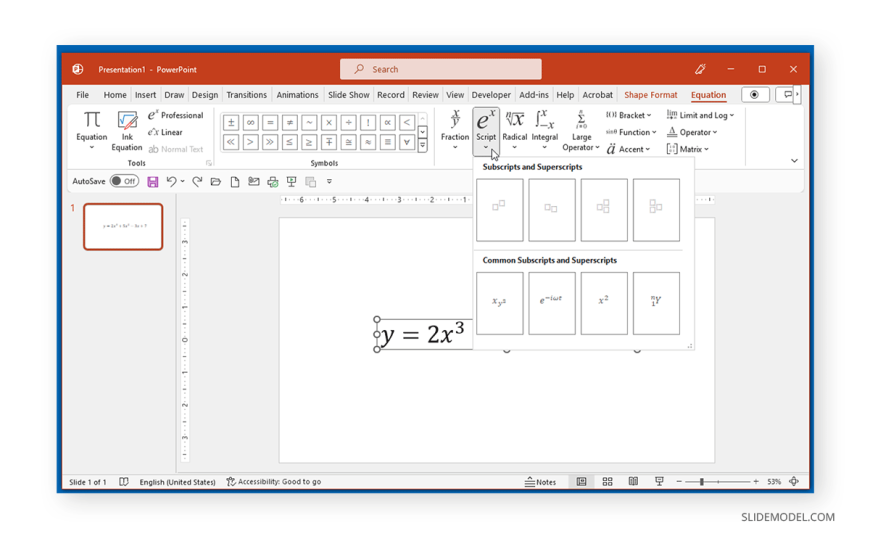Click the Save icon in quick access toolbar

click(153, 182)
